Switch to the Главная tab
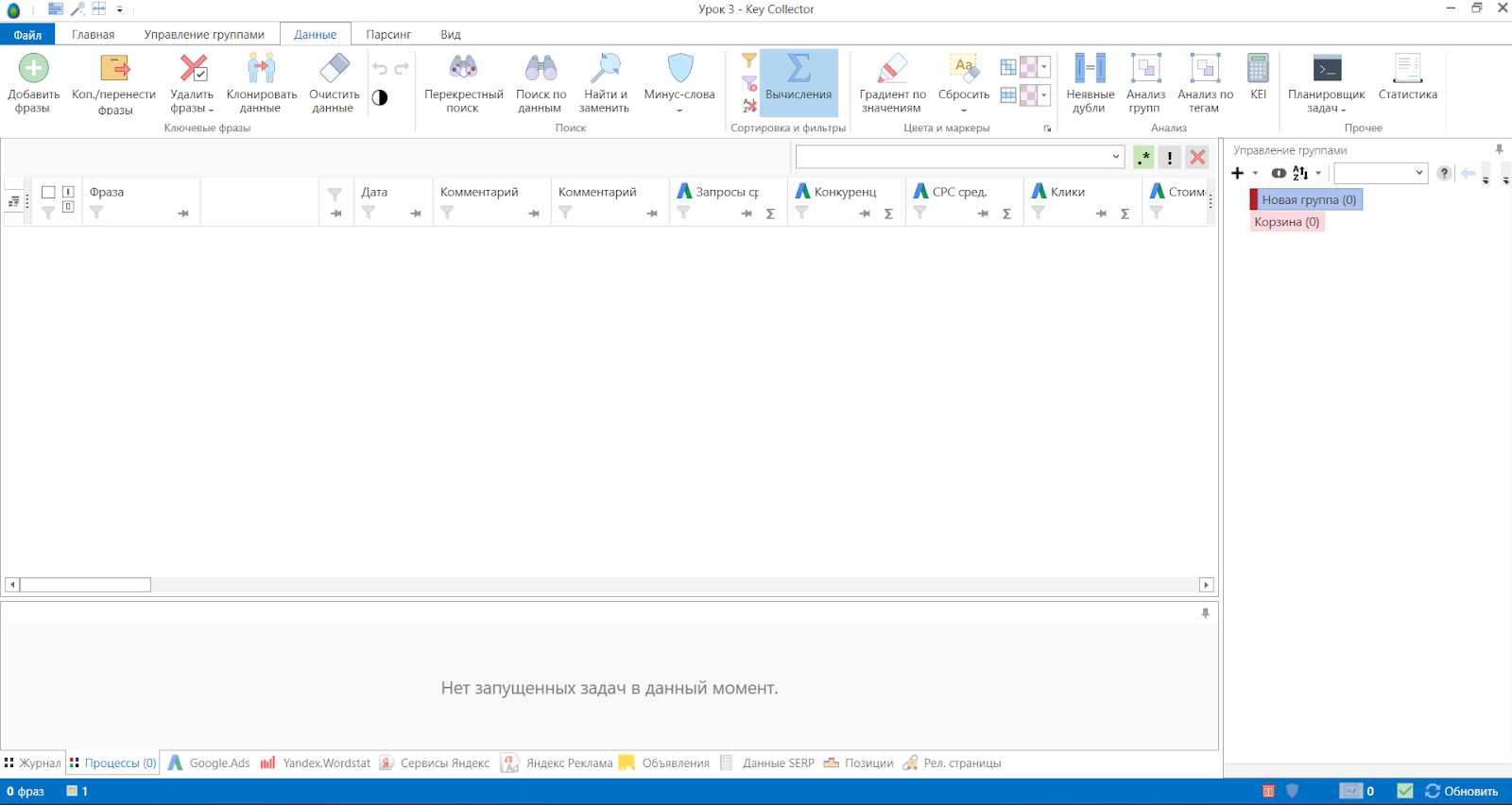Image resolution: width=1512 pixels, height=805 pixels. coord(94,35)
